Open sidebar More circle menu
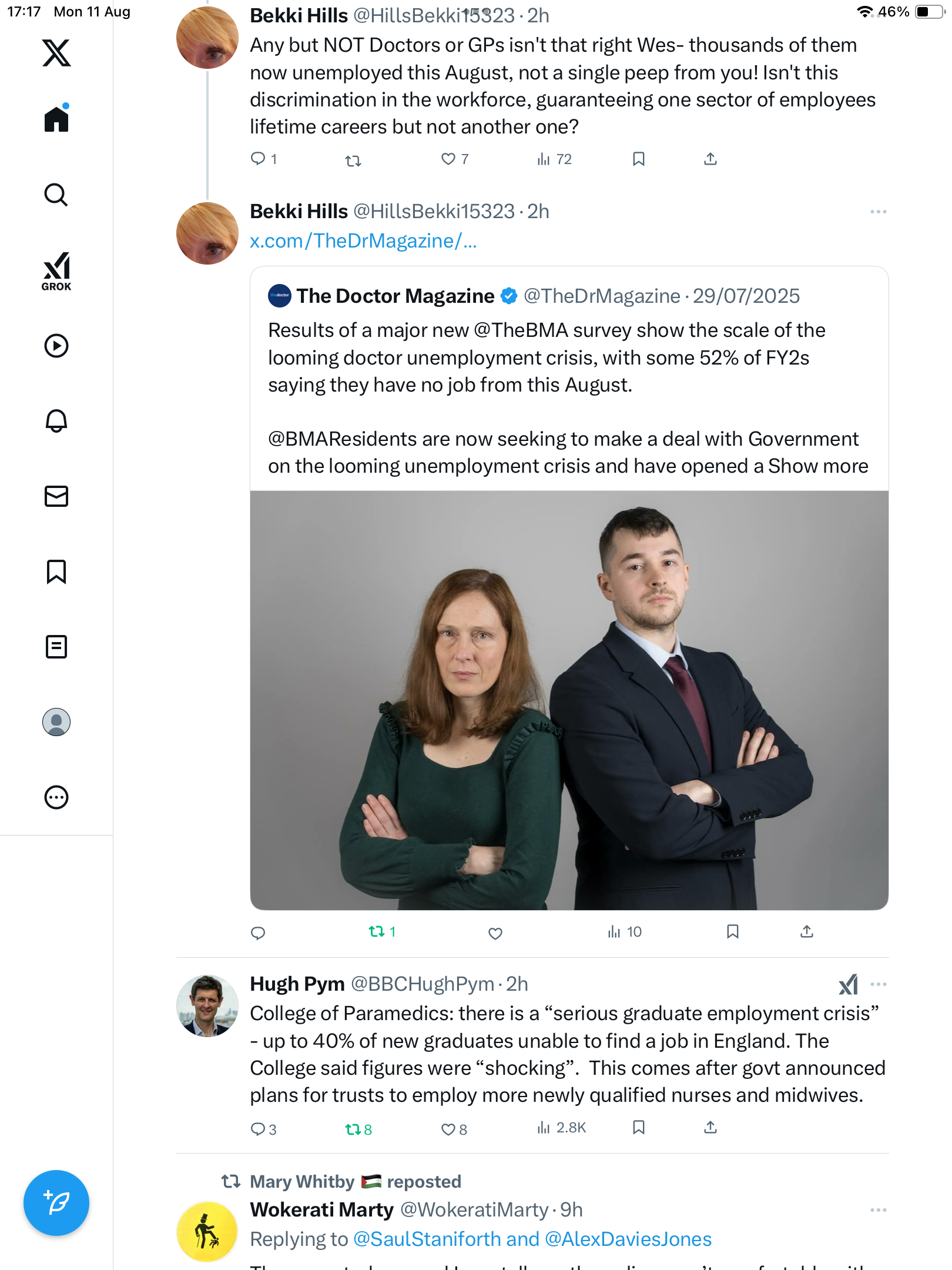This screenshot has width=952, height=1270. [56, 797]
